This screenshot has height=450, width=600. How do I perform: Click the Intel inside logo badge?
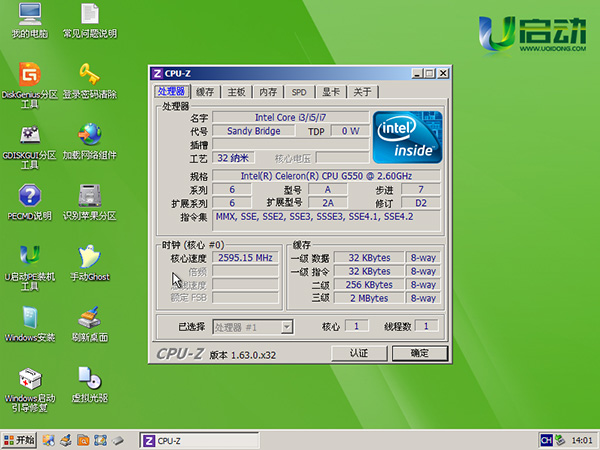coord(407,137)
